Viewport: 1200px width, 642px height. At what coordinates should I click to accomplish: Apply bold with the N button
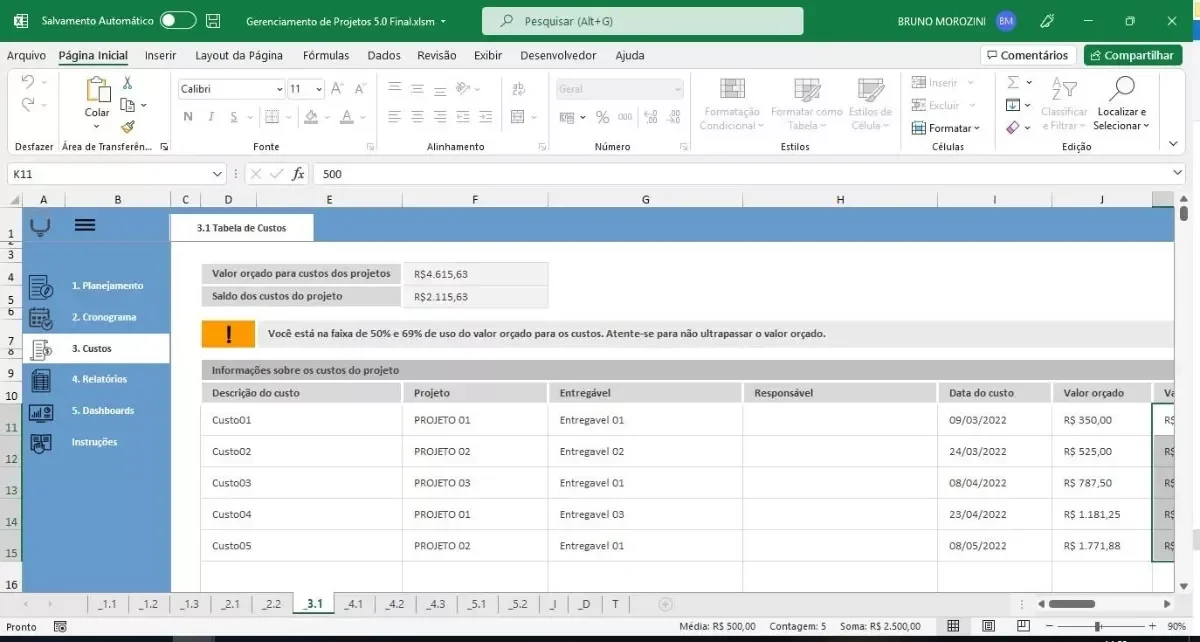click(x=188, y=117)
